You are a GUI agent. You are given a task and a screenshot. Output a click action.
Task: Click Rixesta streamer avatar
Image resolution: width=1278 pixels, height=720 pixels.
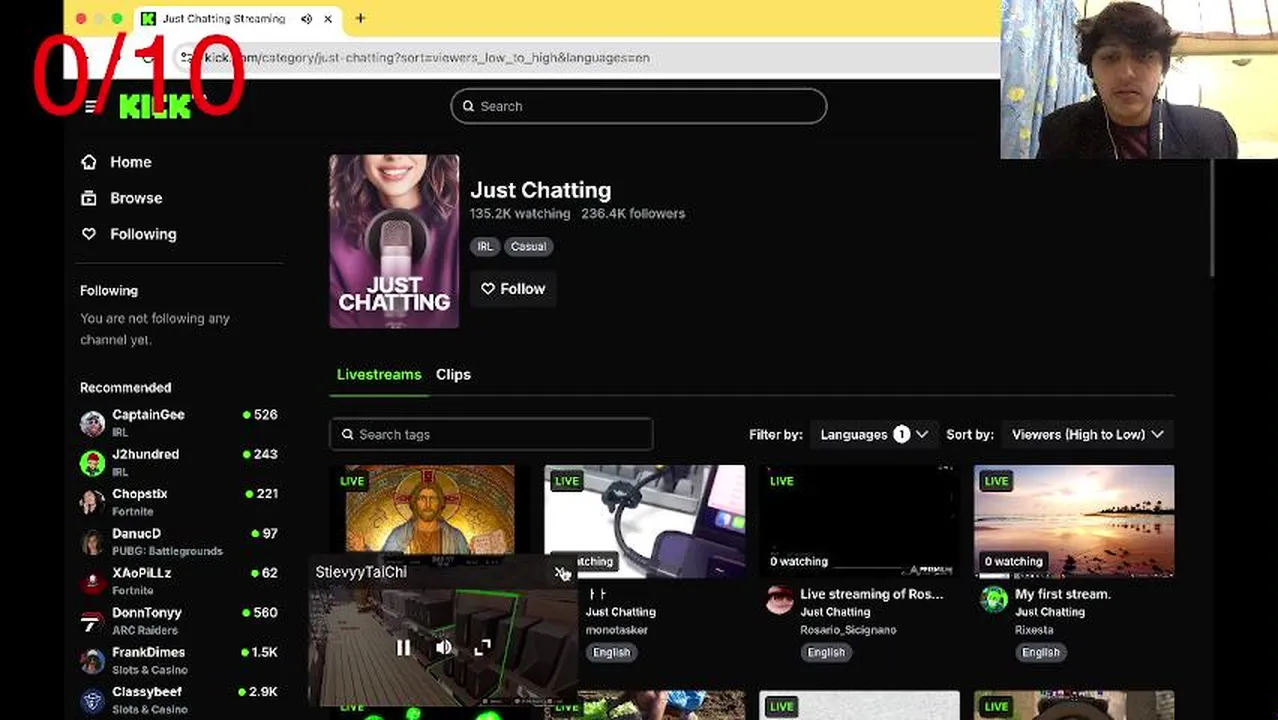coord(993,599)
